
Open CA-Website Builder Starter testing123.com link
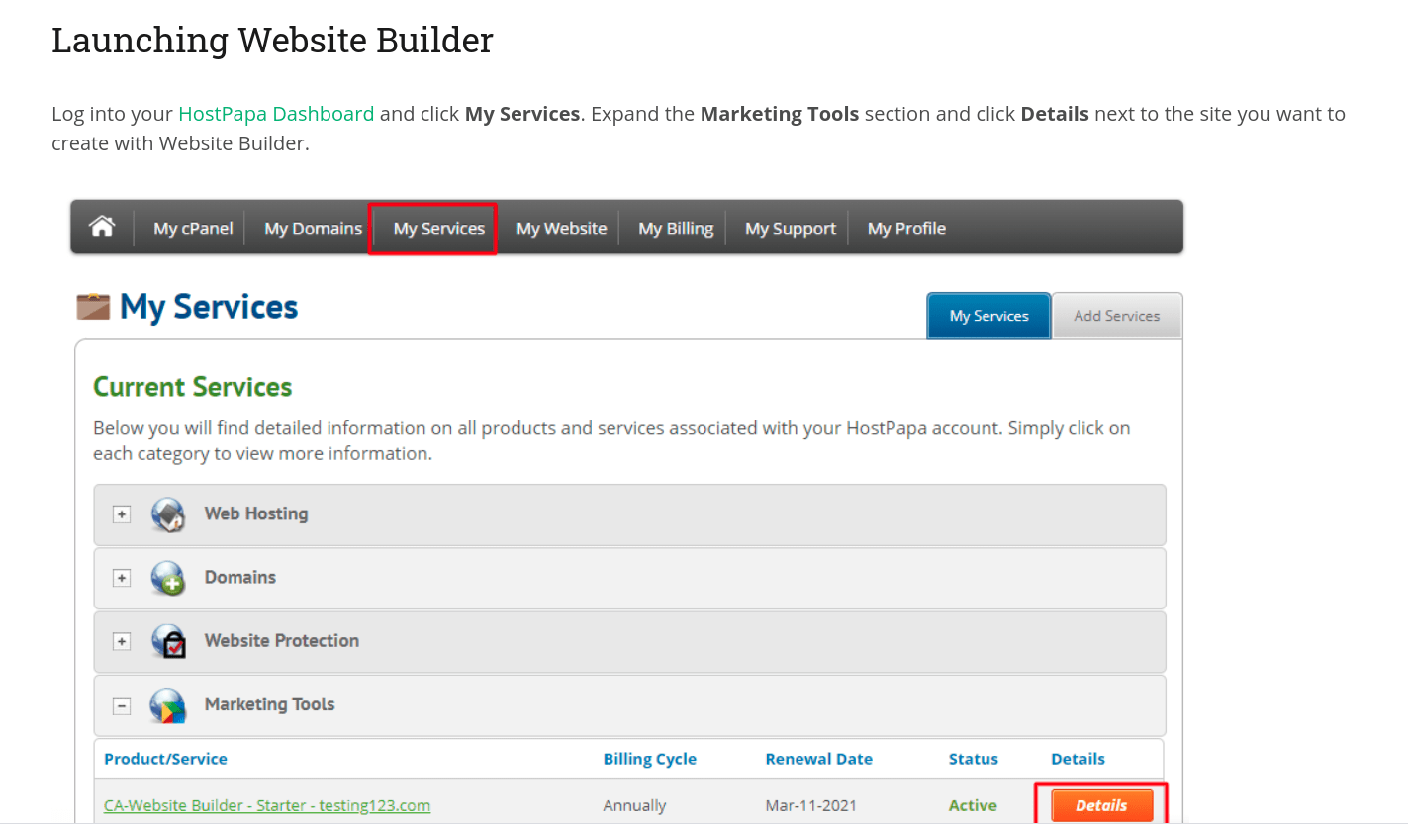[x=267, y=805]
